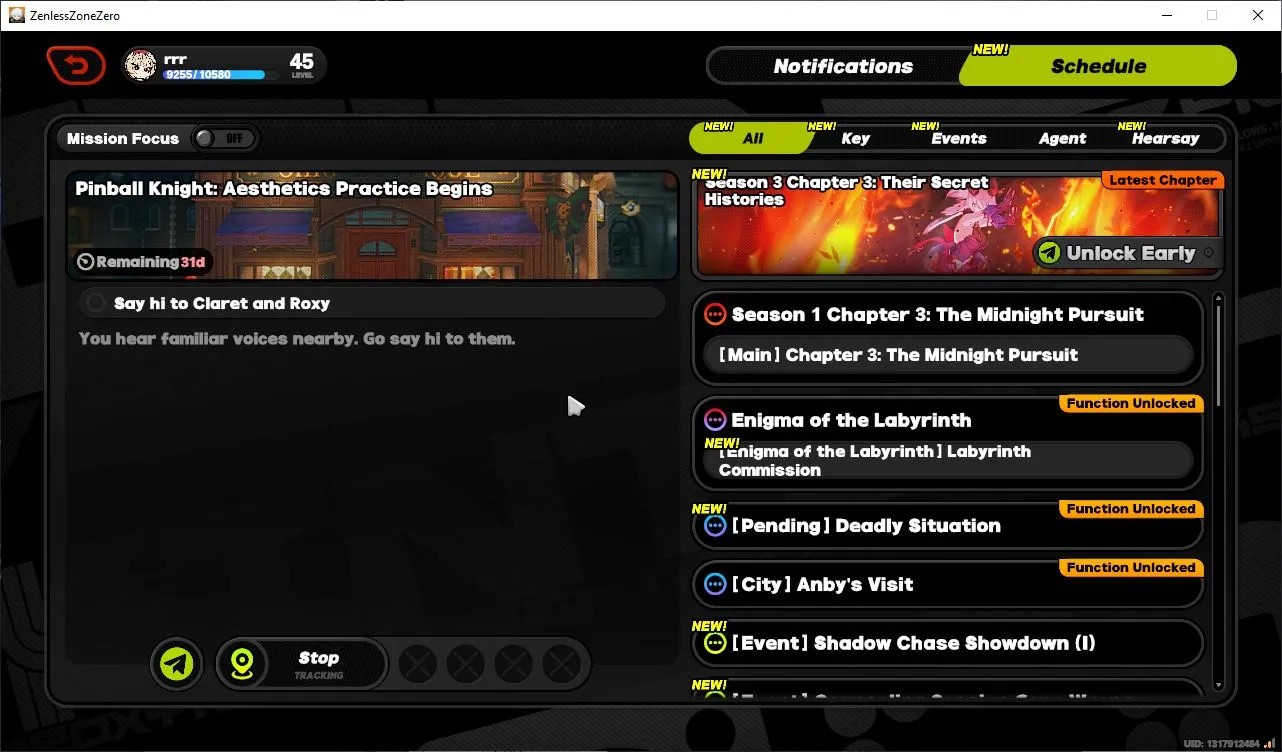
Task: Click the quest list scrollbar
Action: click(x=1218, y=490)
